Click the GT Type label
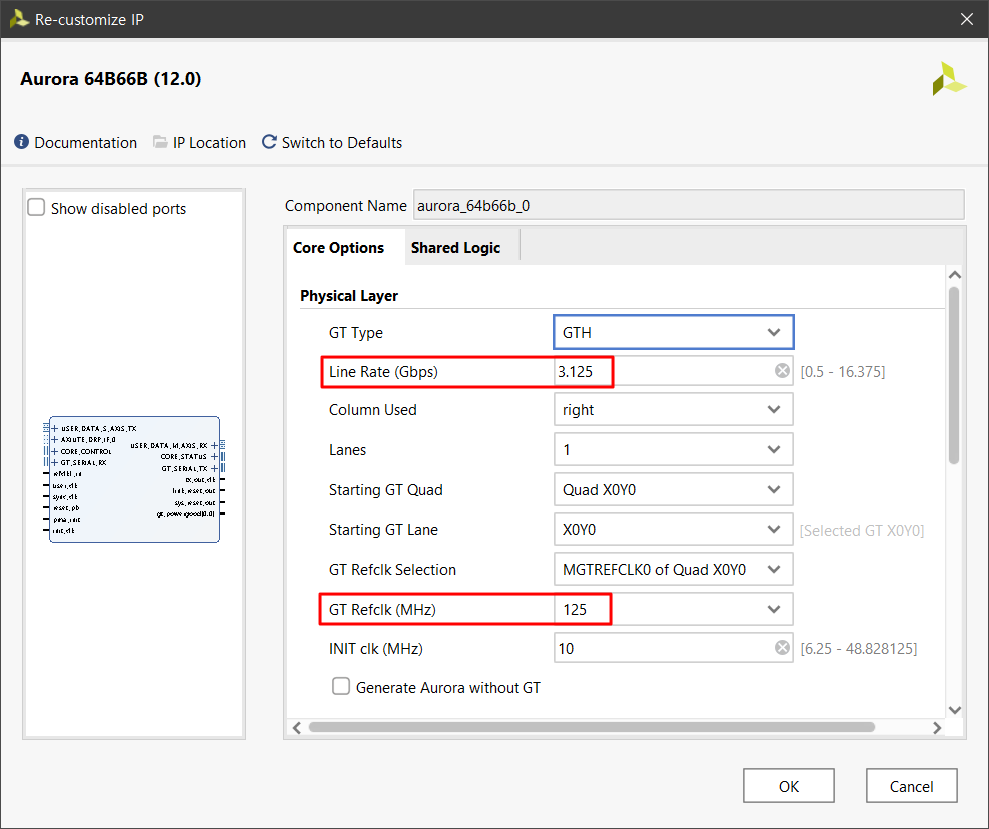Viewport: 989px width, 829px height. point(356,332)
